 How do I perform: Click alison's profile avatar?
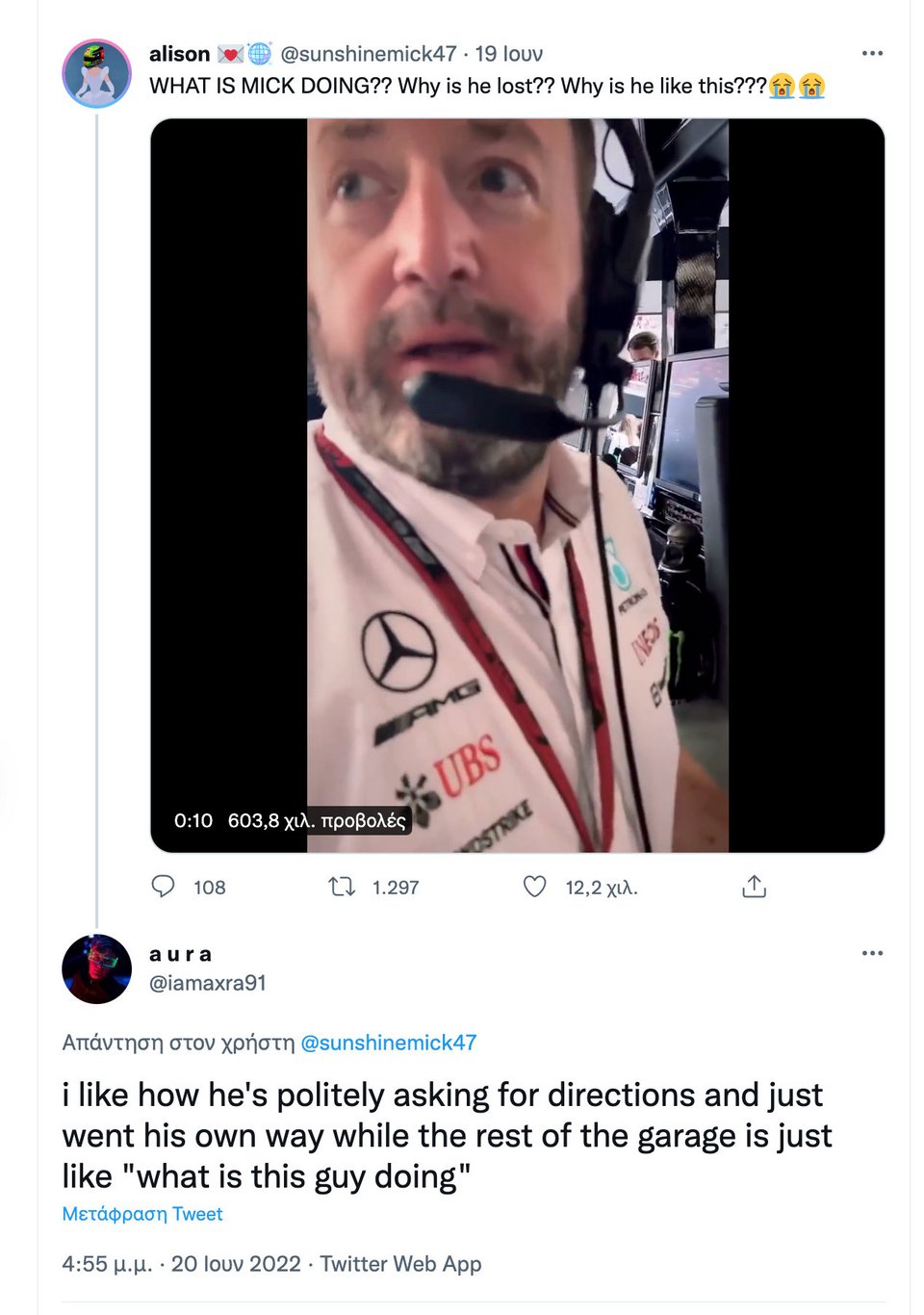pos(96,73)
